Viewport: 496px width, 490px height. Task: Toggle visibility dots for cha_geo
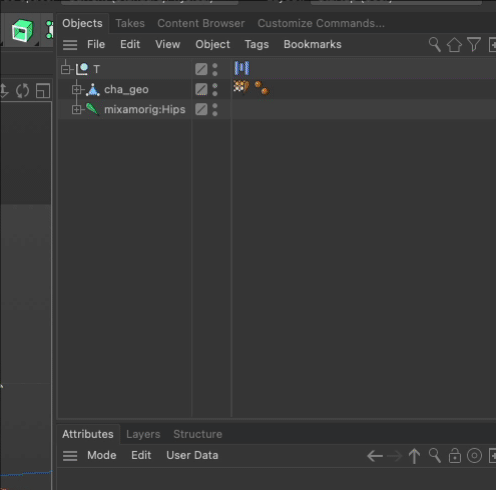pyautogui.click(x=215, y=89)
